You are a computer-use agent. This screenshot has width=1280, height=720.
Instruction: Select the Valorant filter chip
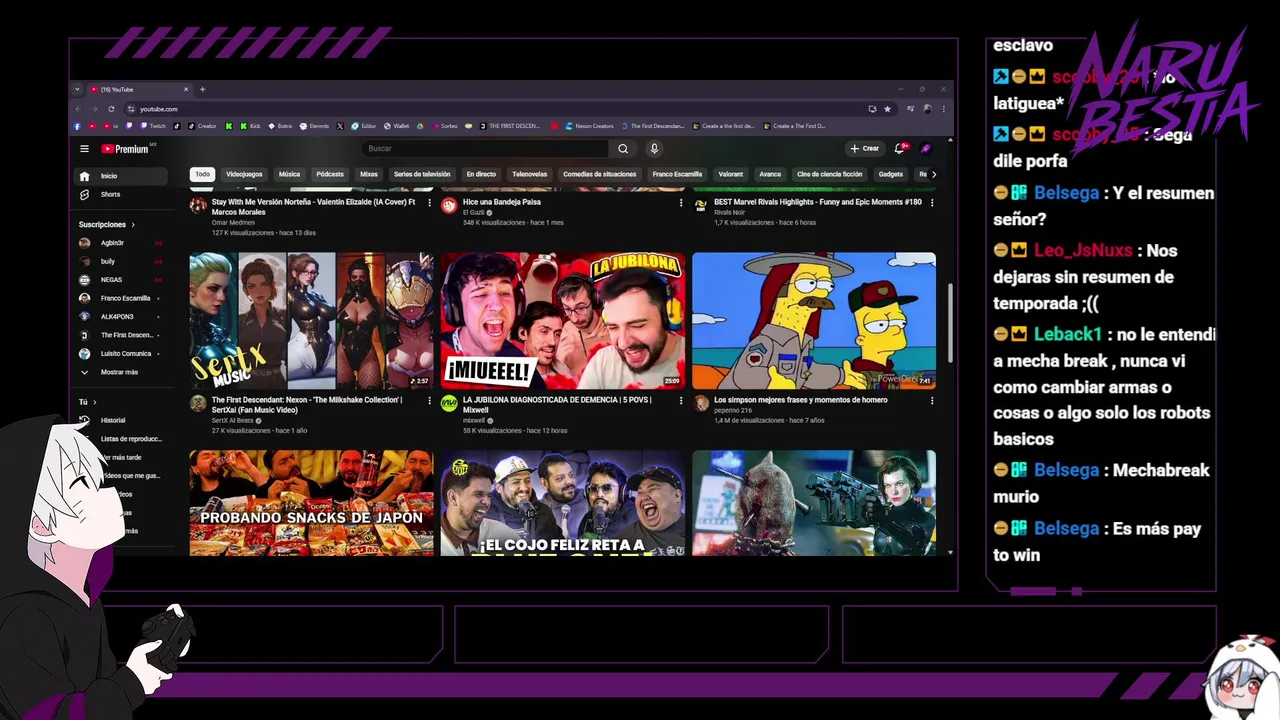point(731,174)
